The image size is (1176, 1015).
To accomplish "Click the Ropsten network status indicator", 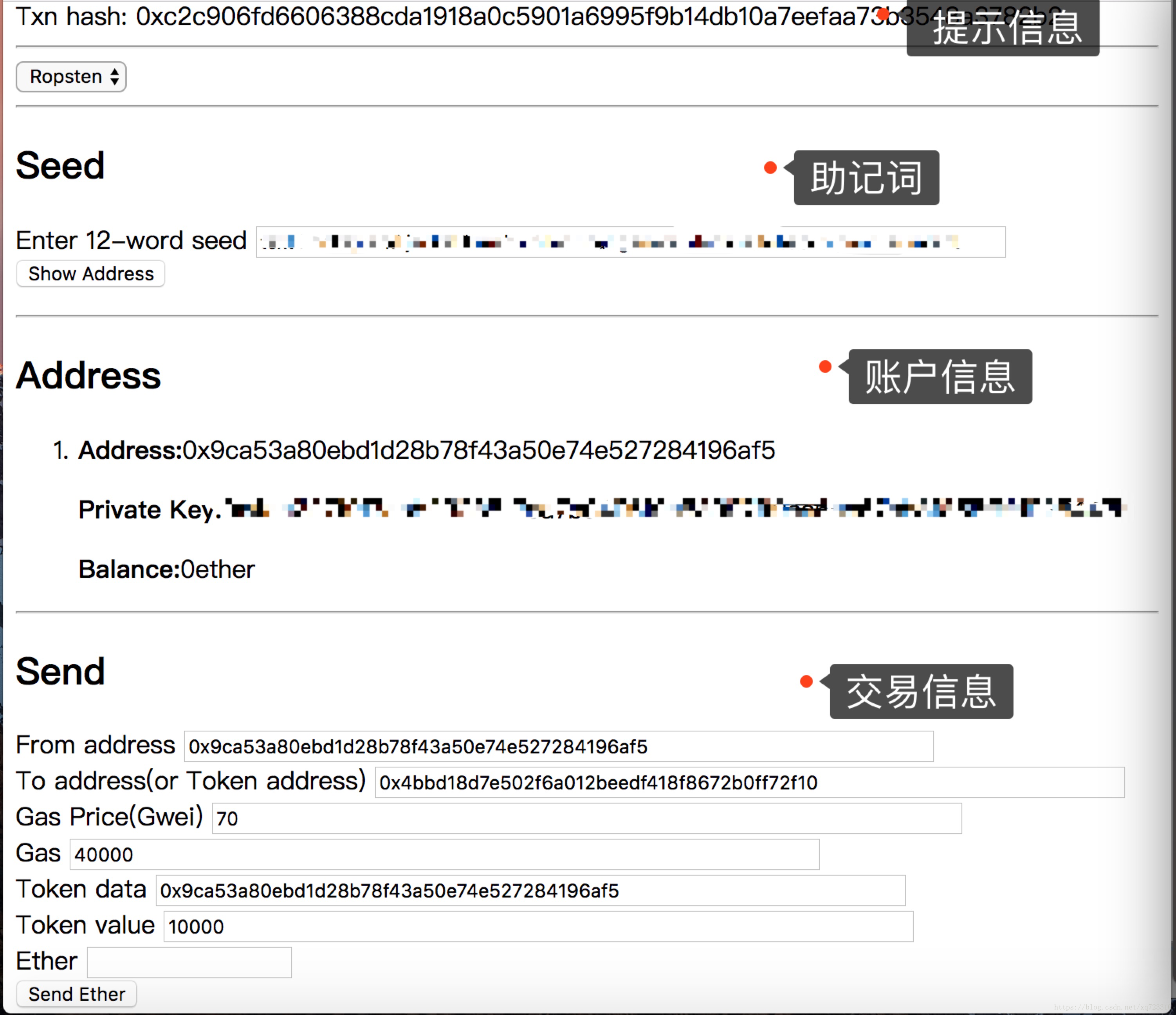I will pyautogui.click(x=72, y=76).
